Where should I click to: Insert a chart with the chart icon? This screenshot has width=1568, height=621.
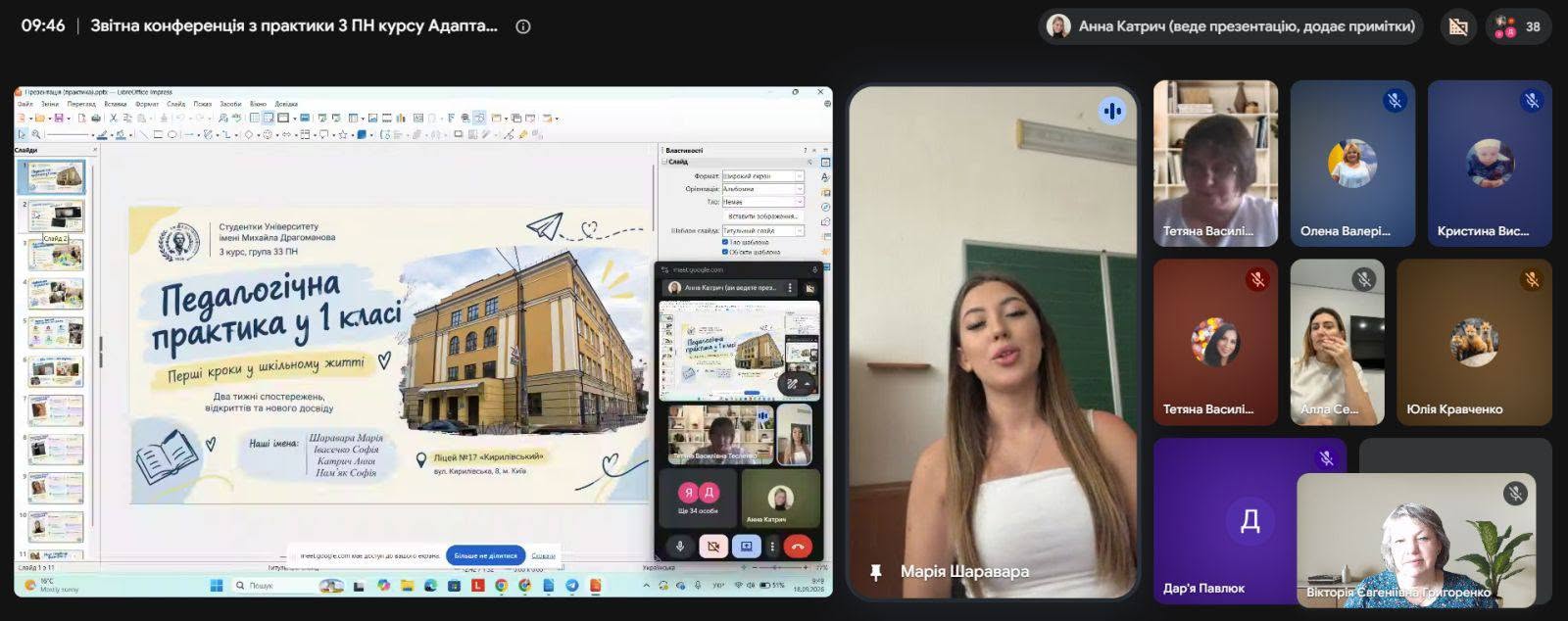pos(401,119)
